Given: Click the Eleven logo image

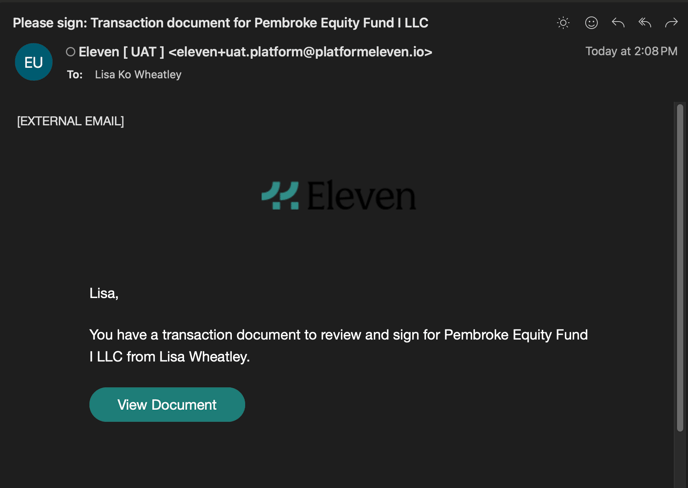Looking at the screenshot, I should point(339,195).
